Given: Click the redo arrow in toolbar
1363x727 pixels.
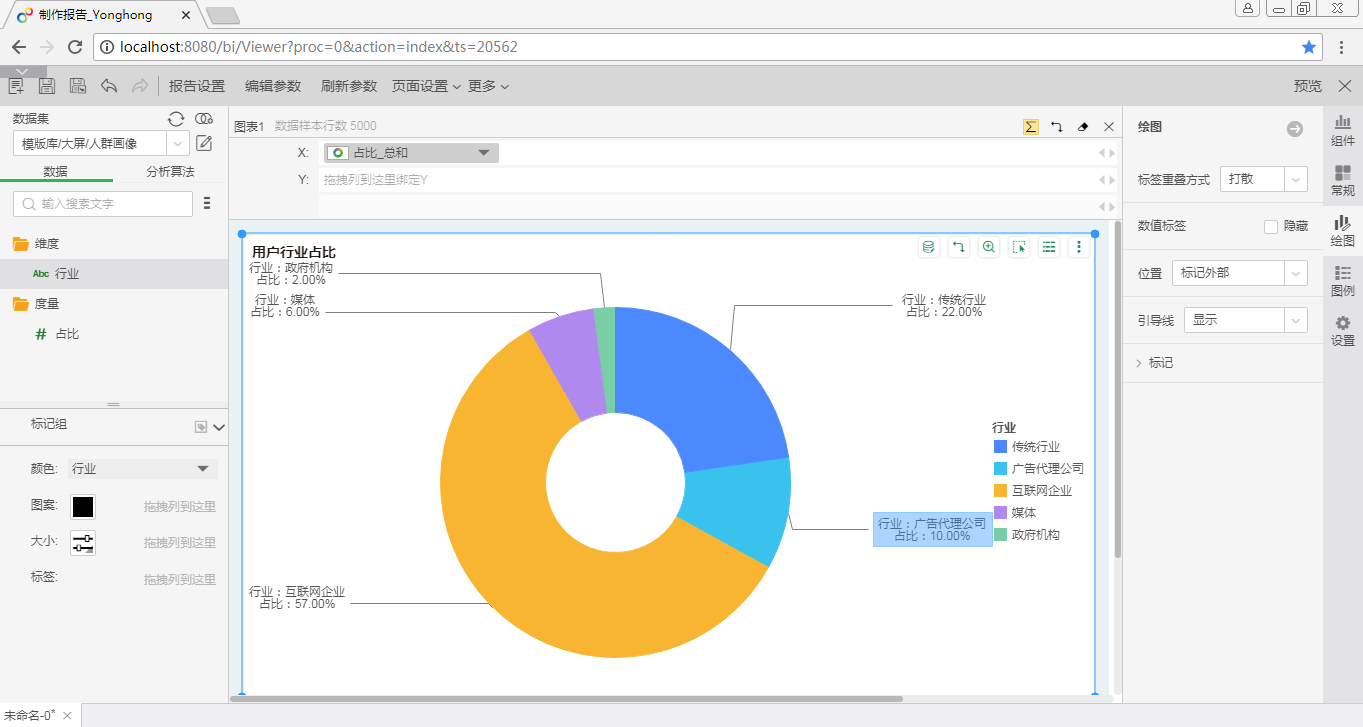Looking at the screenshot, I should point(140,86).
